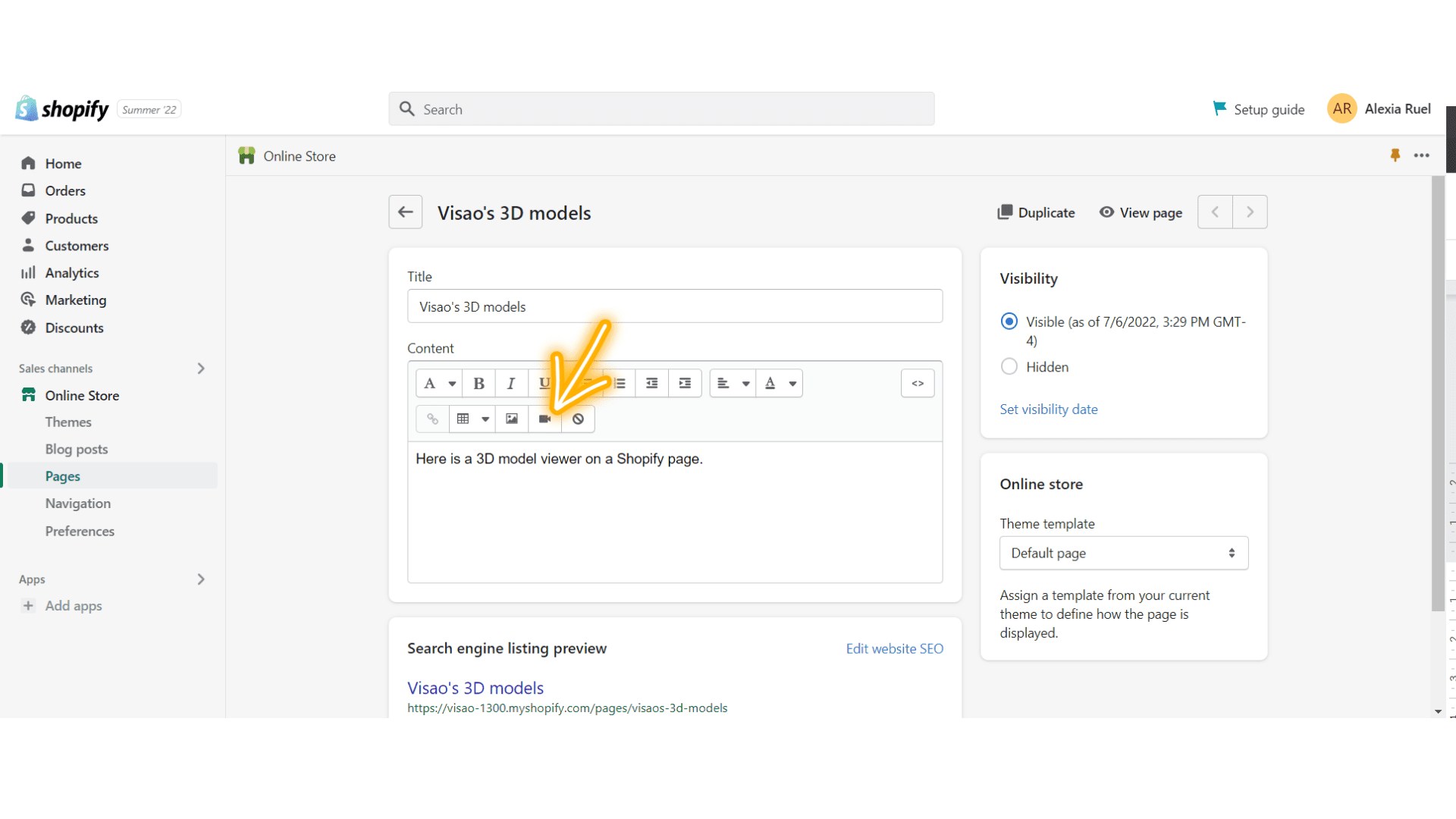Screen dimensions: 1456x819
Task: Click the page vertical scrollbar
Action: point(1438,394)
